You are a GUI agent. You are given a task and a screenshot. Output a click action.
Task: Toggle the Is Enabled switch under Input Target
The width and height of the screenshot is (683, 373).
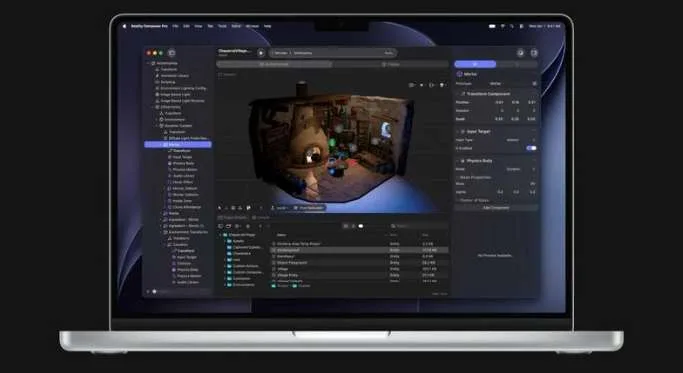(531, 148)
